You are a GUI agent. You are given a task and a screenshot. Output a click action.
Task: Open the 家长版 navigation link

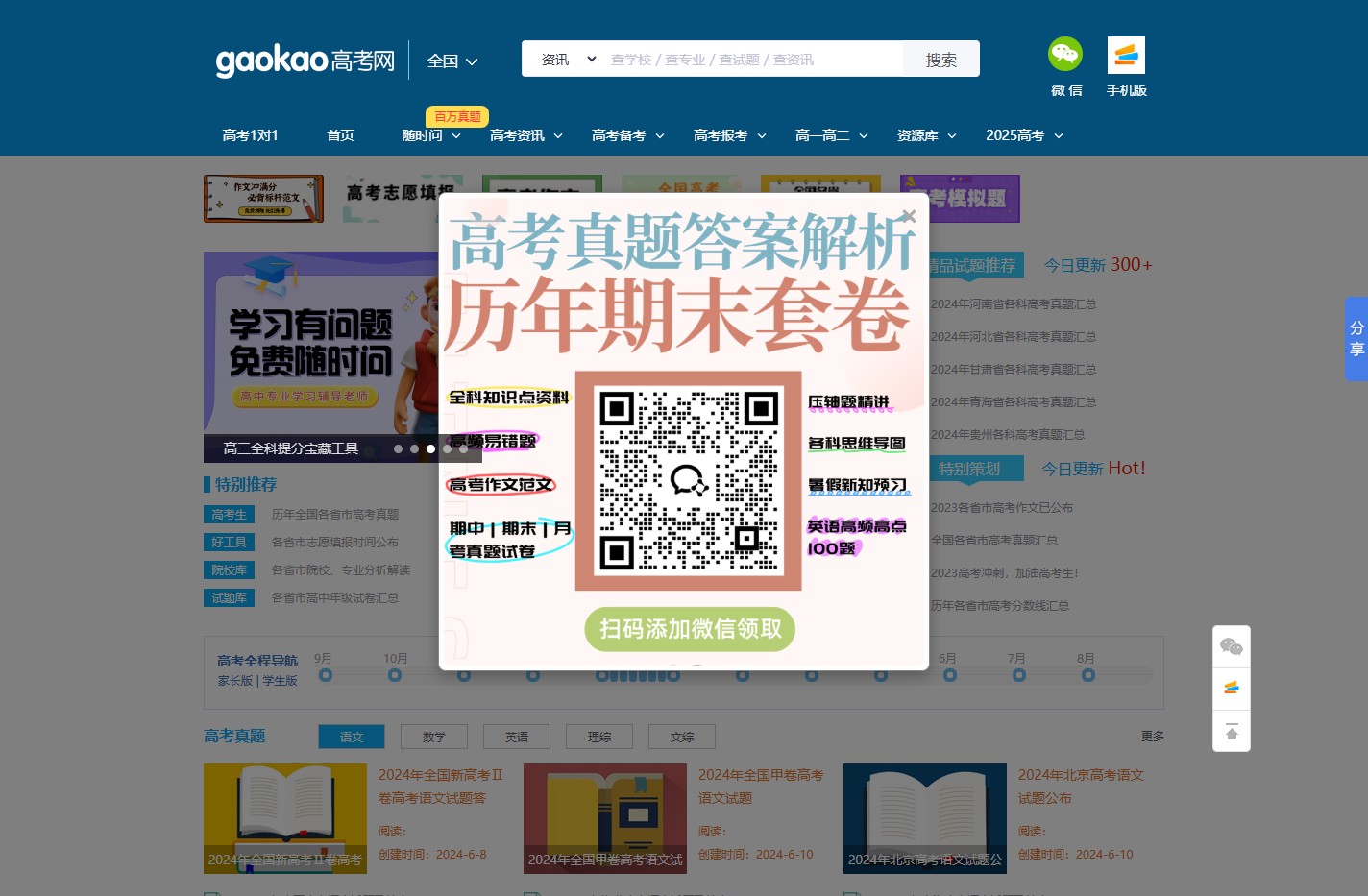234,681
